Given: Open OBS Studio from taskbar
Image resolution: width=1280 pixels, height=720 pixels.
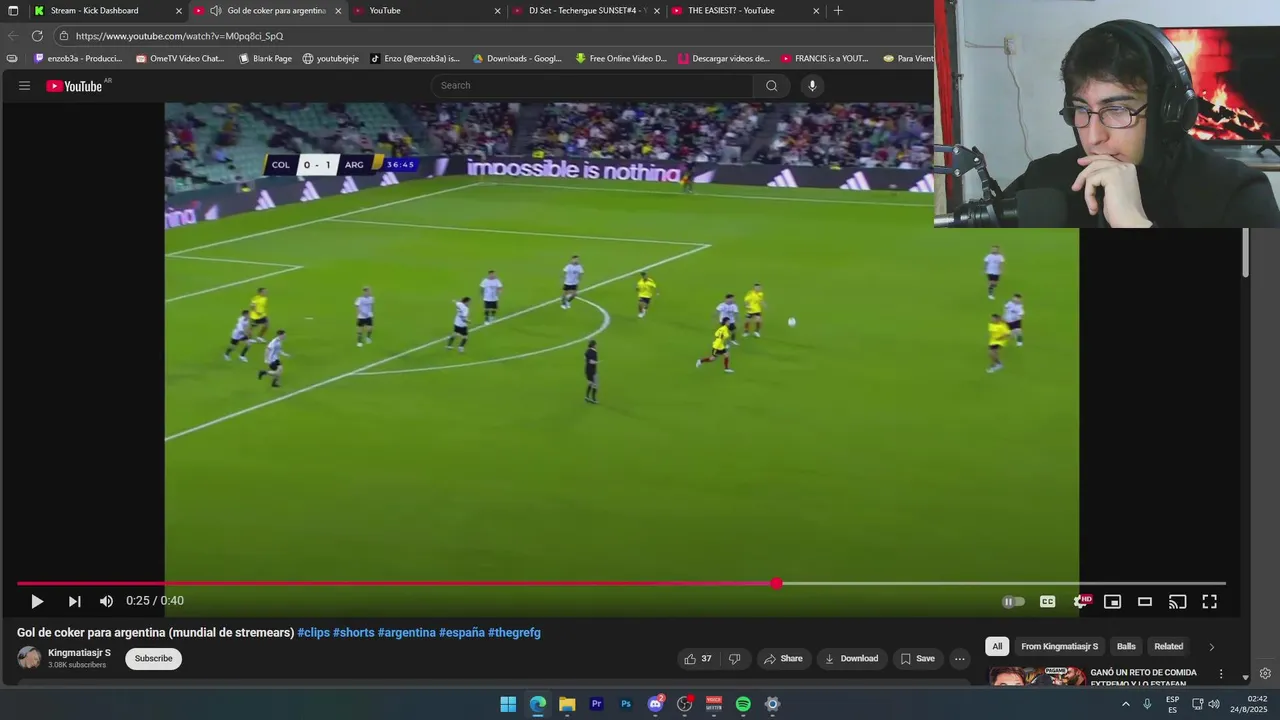Looking at the screenshot, I should click(685, 704).
